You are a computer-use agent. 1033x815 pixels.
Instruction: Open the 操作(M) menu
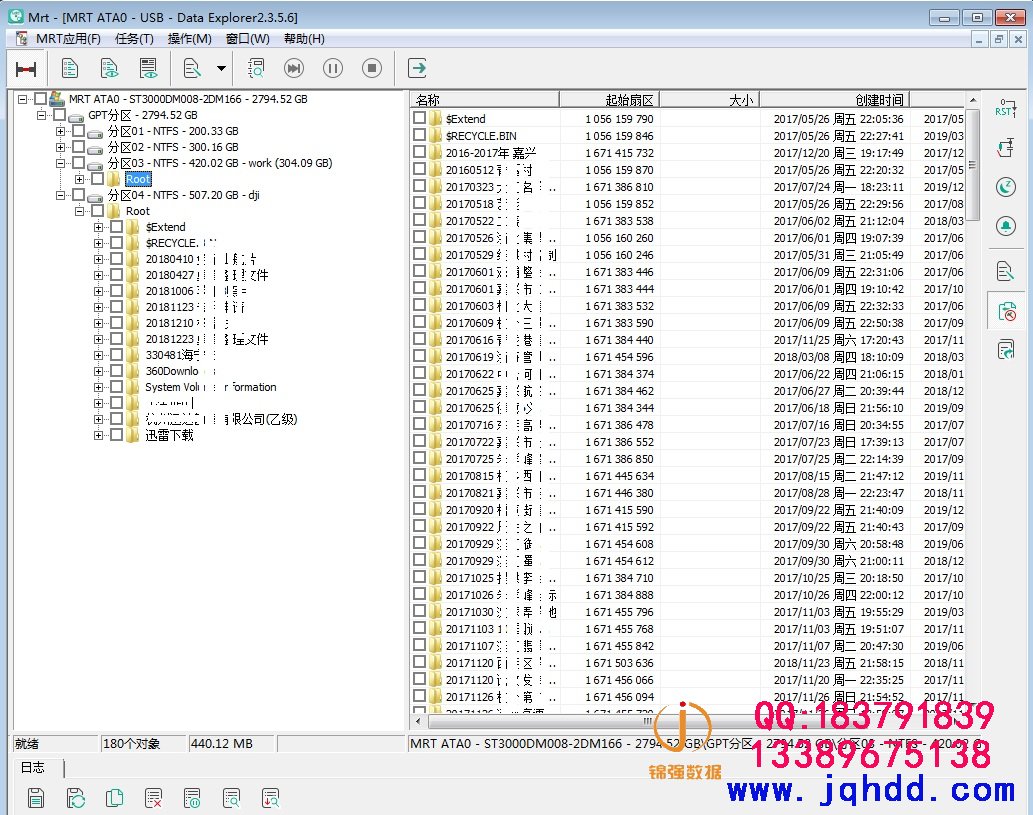[190, 39]
